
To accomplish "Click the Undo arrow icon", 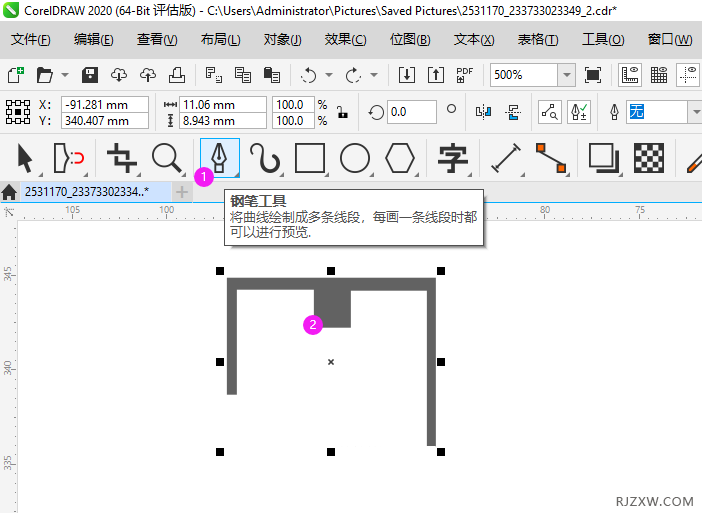I will point(308,75).
